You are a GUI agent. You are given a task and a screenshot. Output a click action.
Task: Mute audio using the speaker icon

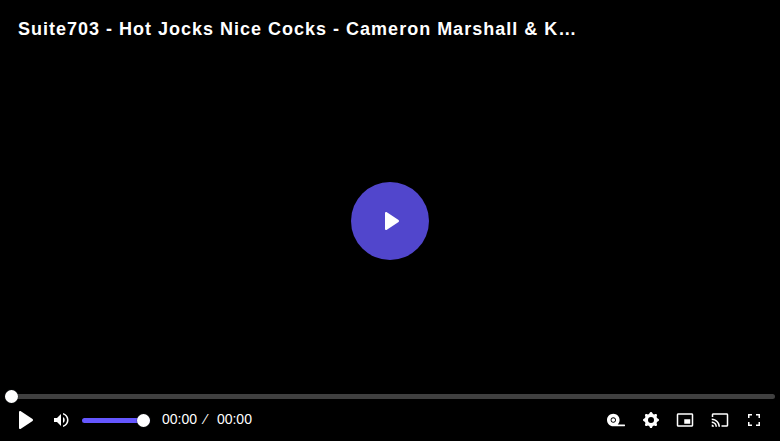[x=61, y=420]
